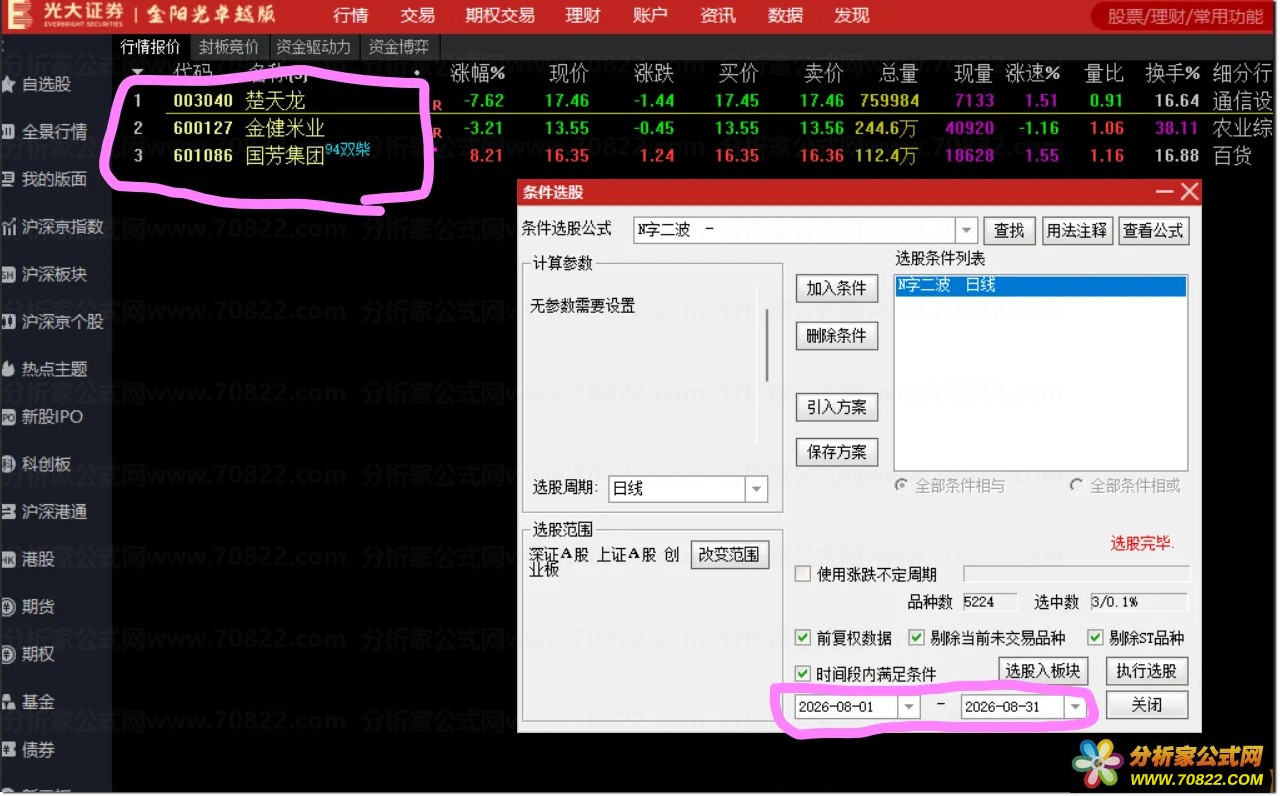Image resolution: width=1280 pixels, height=796 pixels.
Task: Open 期权交易 top menu
Action: pyautogui.click(x=500, y=15)
